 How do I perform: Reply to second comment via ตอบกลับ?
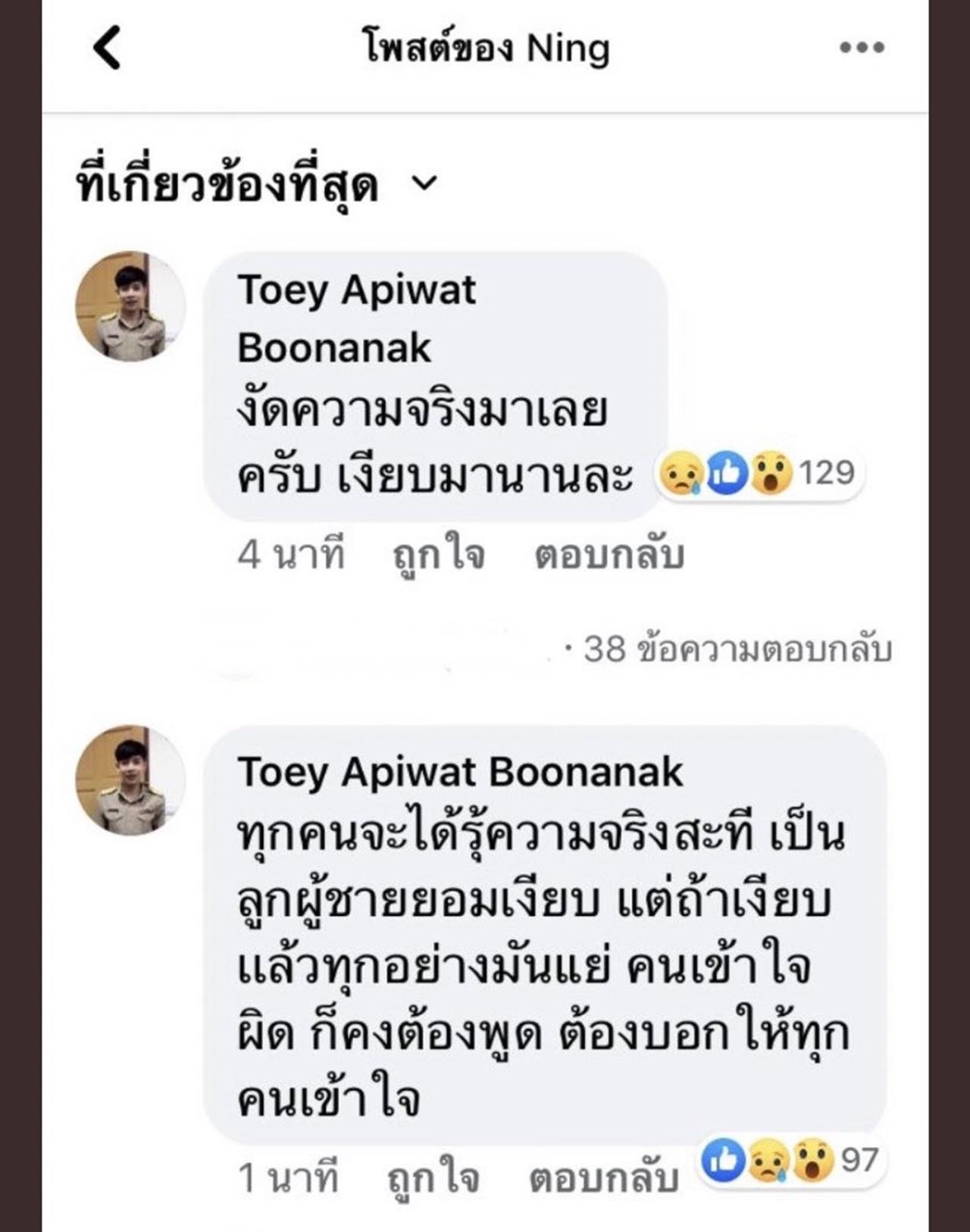(603, 1179)
